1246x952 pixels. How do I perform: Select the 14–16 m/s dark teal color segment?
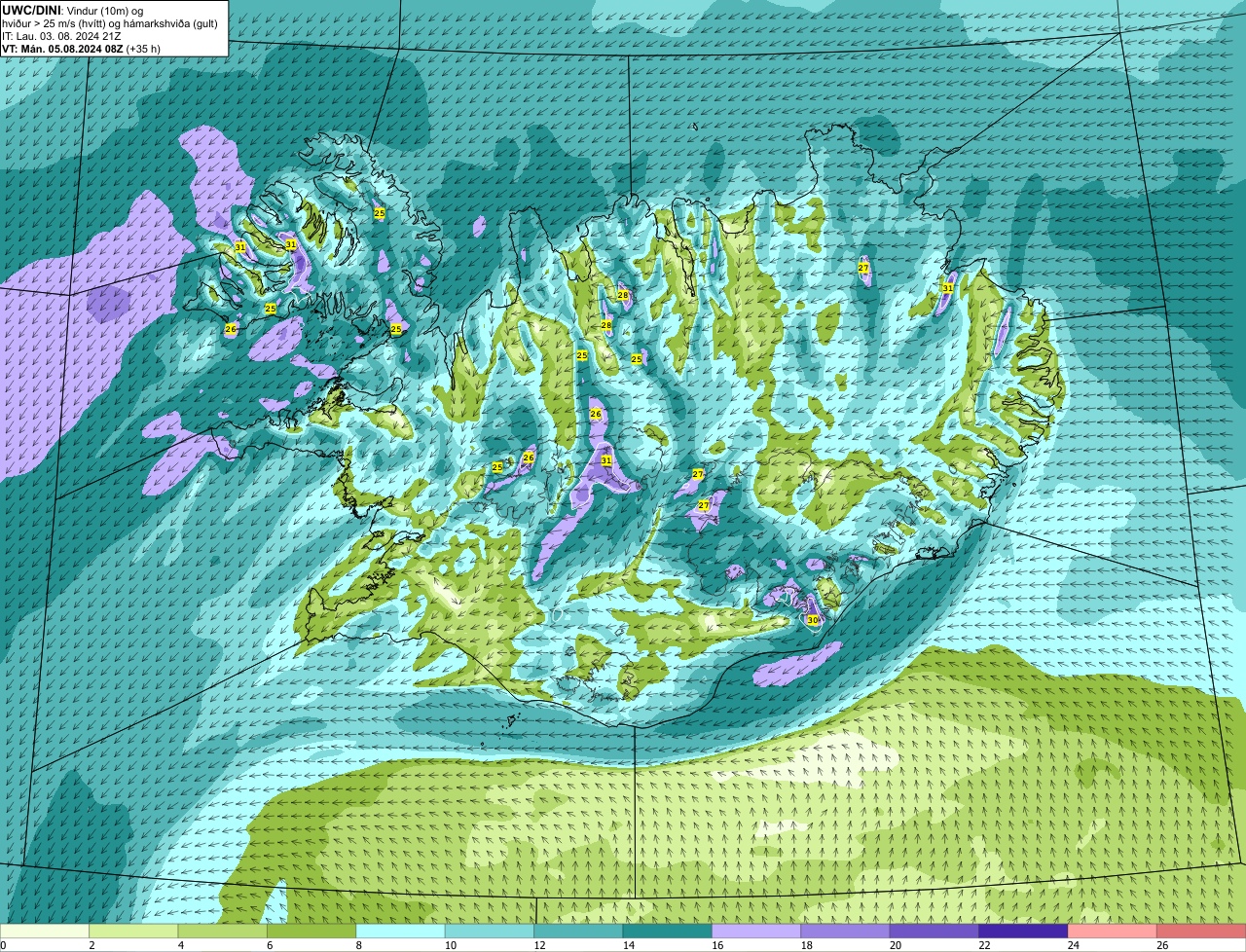tap(668, 932)
